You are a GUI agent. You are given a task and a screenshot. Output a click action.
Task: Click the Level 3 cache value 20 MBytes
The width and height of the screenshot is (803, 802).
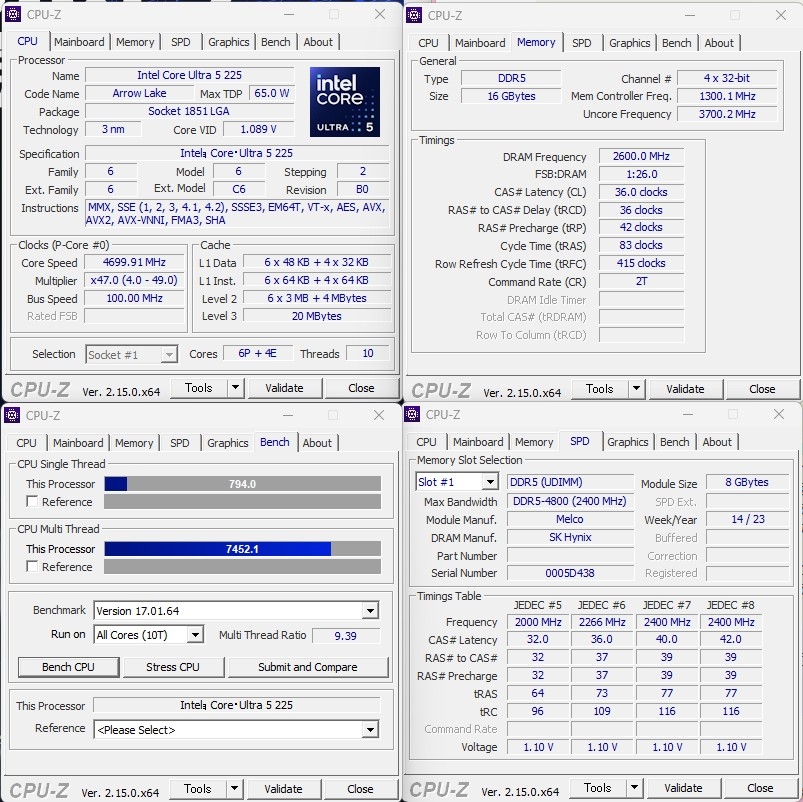[x=316, y=316]
